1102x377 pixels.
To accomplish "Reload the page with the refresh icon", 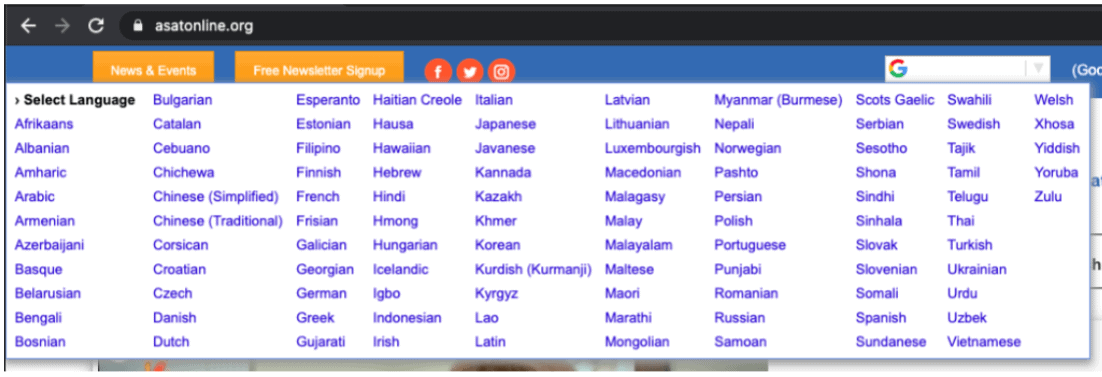I will [96, 26].
